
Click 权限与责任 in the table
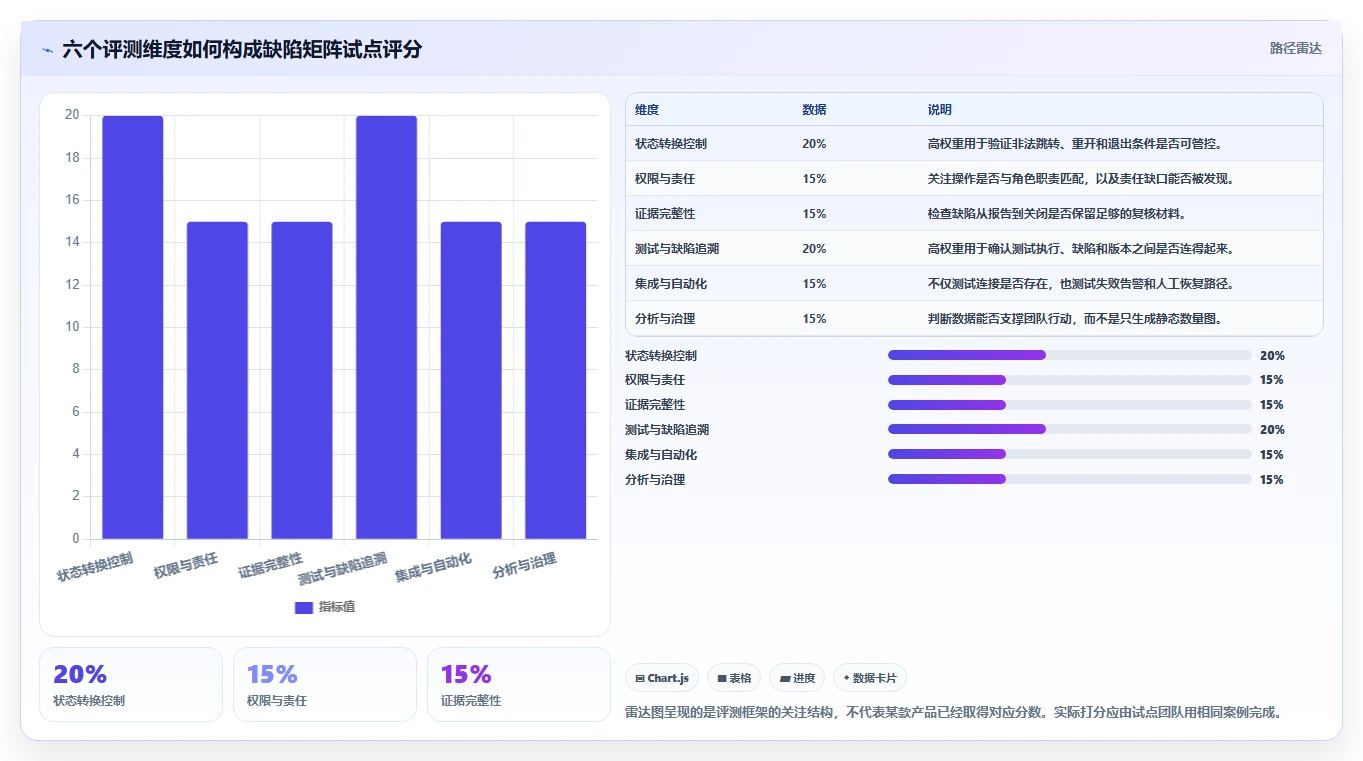click(x=665, y=179)
